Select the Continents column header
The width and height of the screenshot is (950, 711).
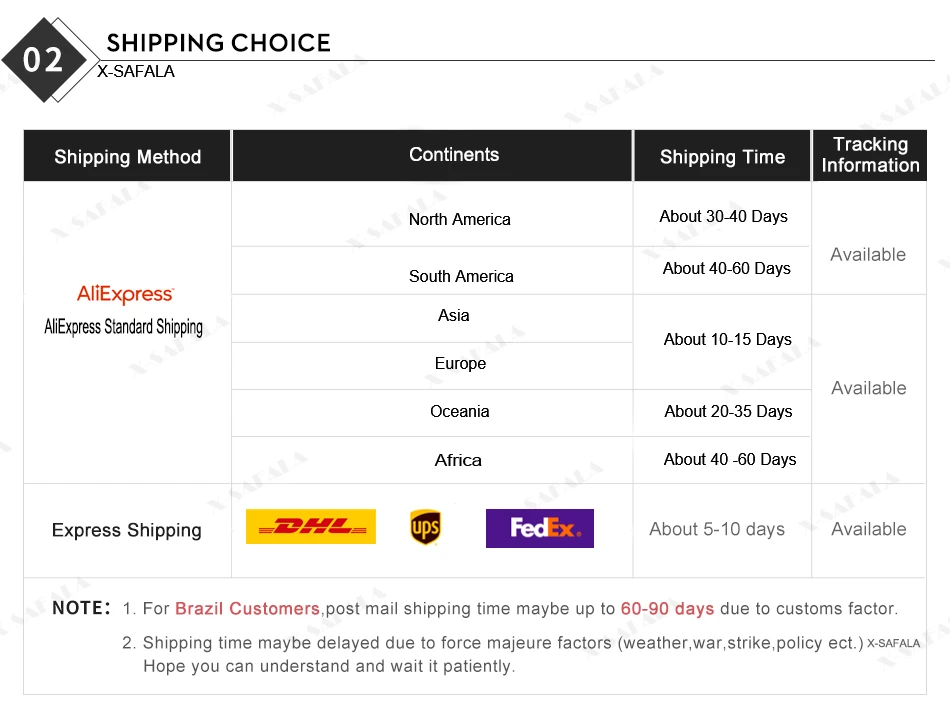[x=454, y=155]
